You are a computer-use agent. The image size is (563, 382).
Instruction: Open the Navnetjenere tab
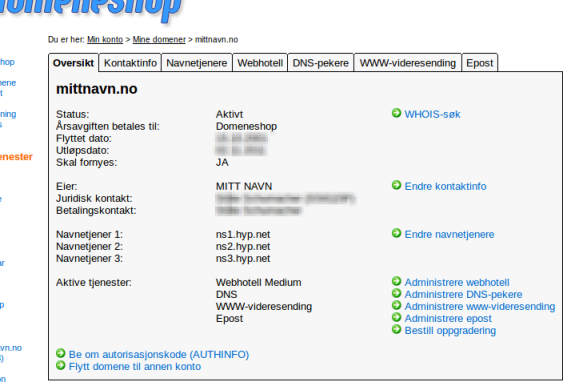(x=197, y=63)
